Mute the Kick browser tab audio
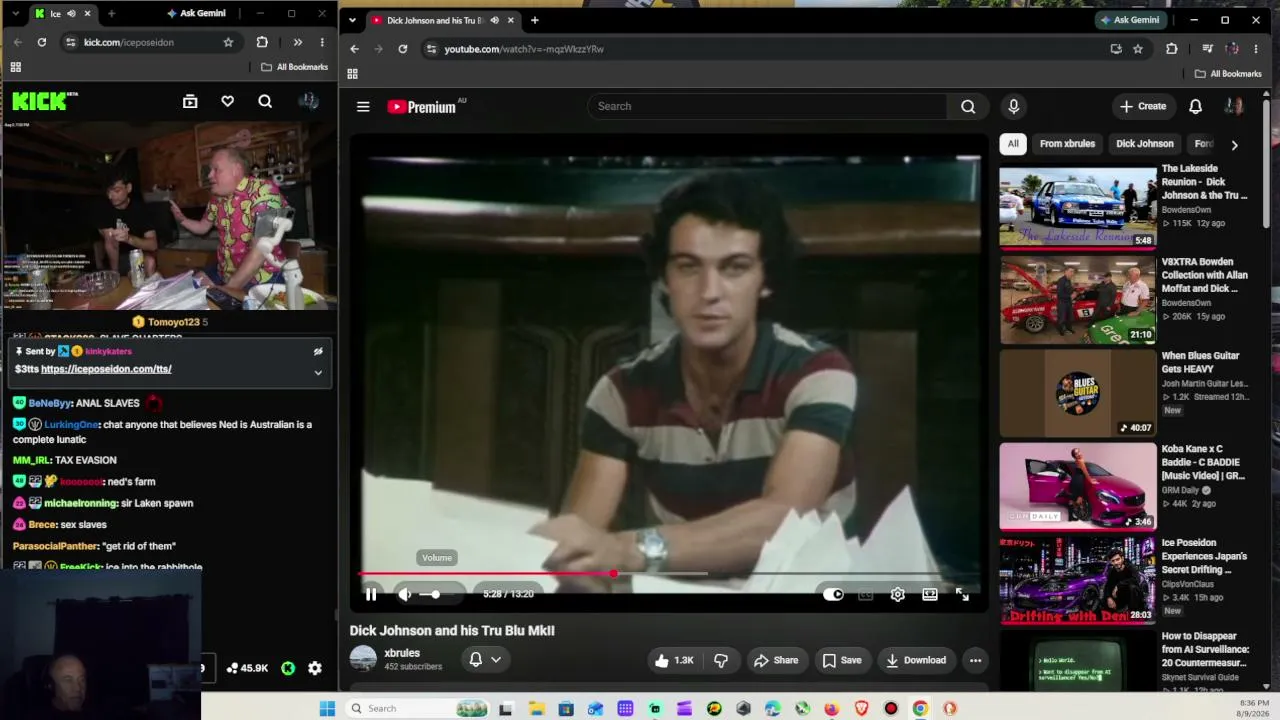1280x720 pixels. click(71, 14)
